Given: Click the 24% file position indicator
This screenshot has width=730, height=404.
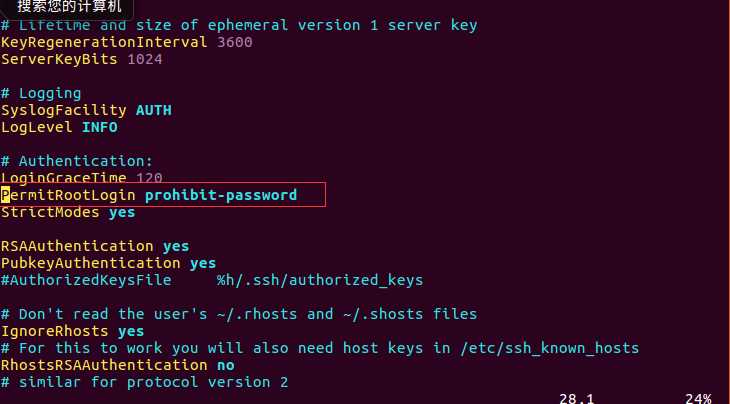Looking at the screenshot, I should click(x=698, y=398).
